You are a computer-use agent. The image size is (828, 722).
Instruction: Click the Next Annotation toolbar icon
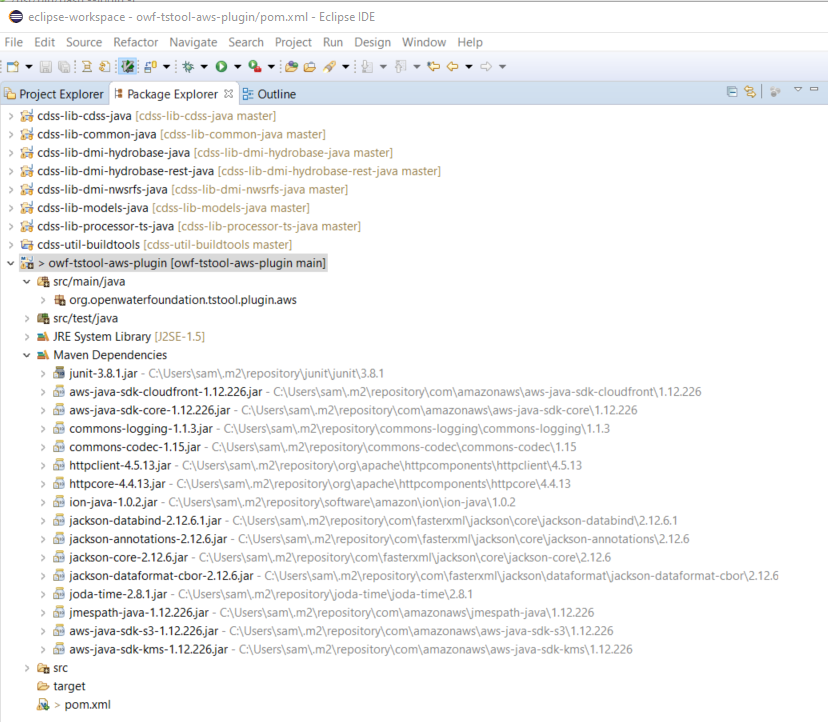coord(368,67)
